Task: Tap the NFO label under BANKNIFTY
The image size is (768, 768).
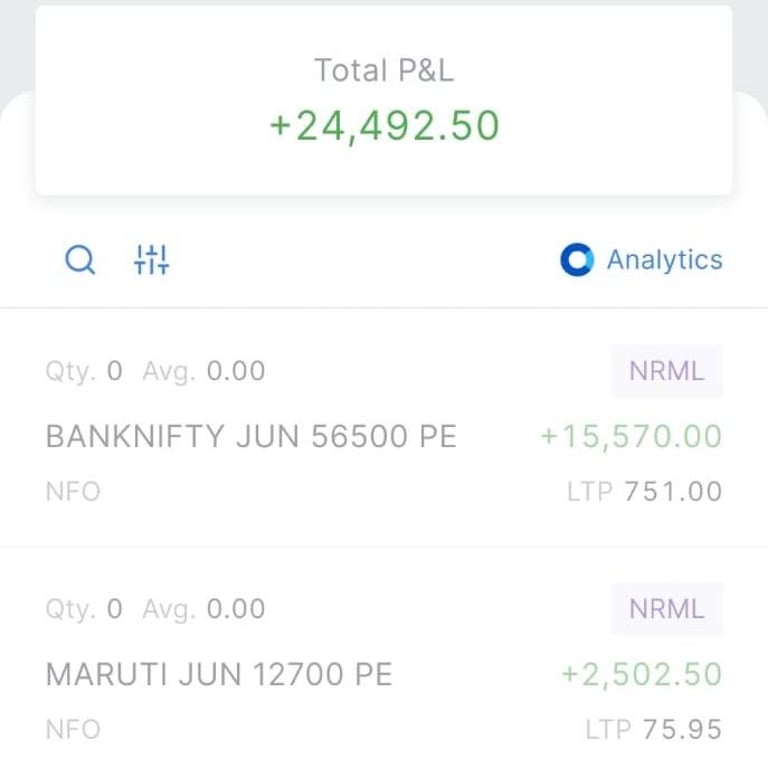Action: 73,491
